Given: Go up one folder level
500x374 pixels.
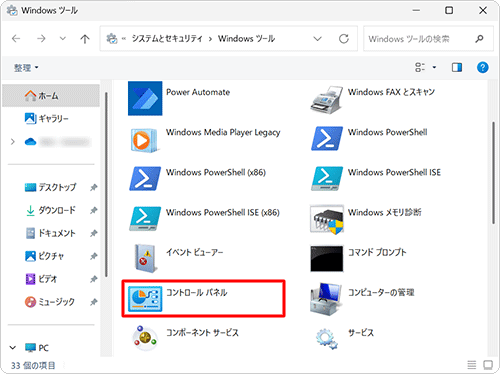Looking at the screenshot, I should (85, 39).
